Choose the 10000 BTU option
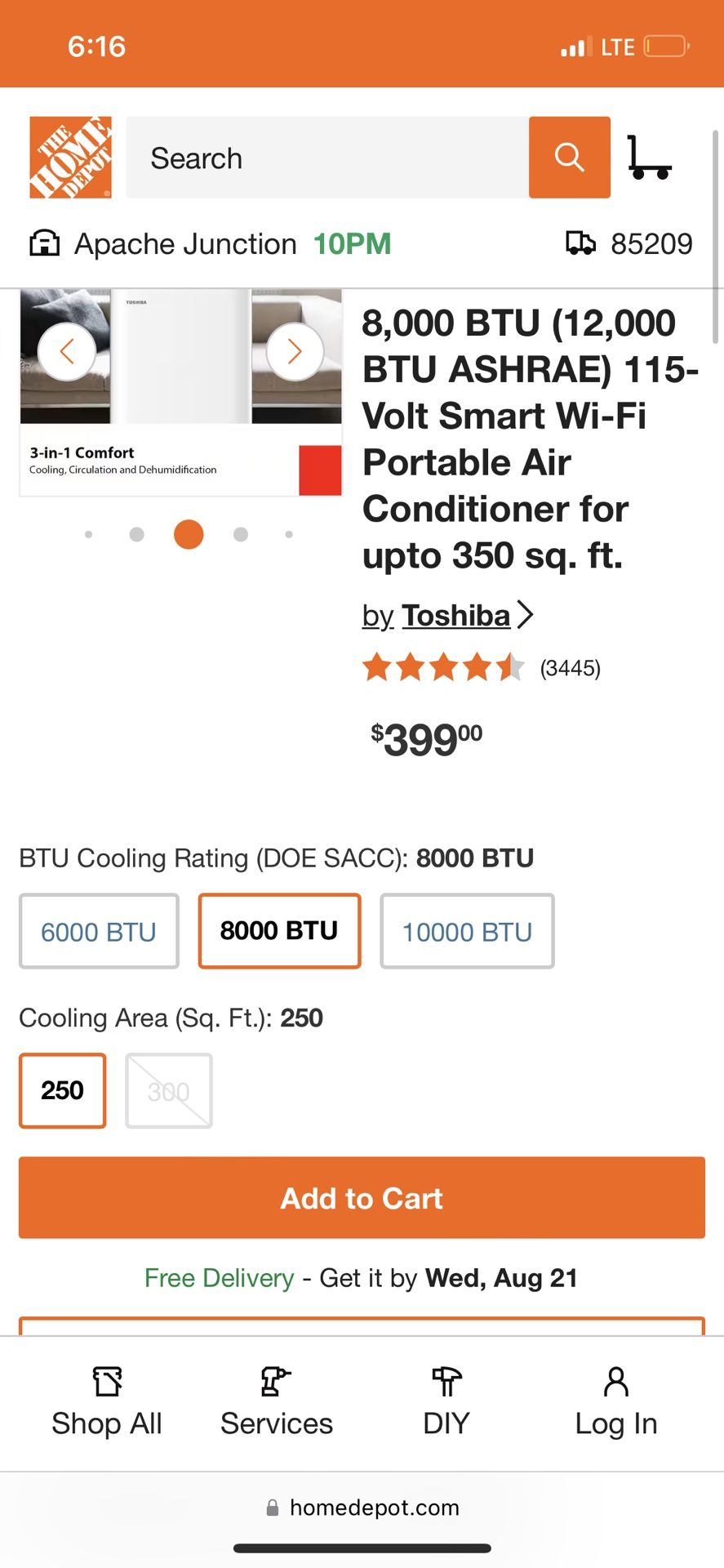 point(467,931)
